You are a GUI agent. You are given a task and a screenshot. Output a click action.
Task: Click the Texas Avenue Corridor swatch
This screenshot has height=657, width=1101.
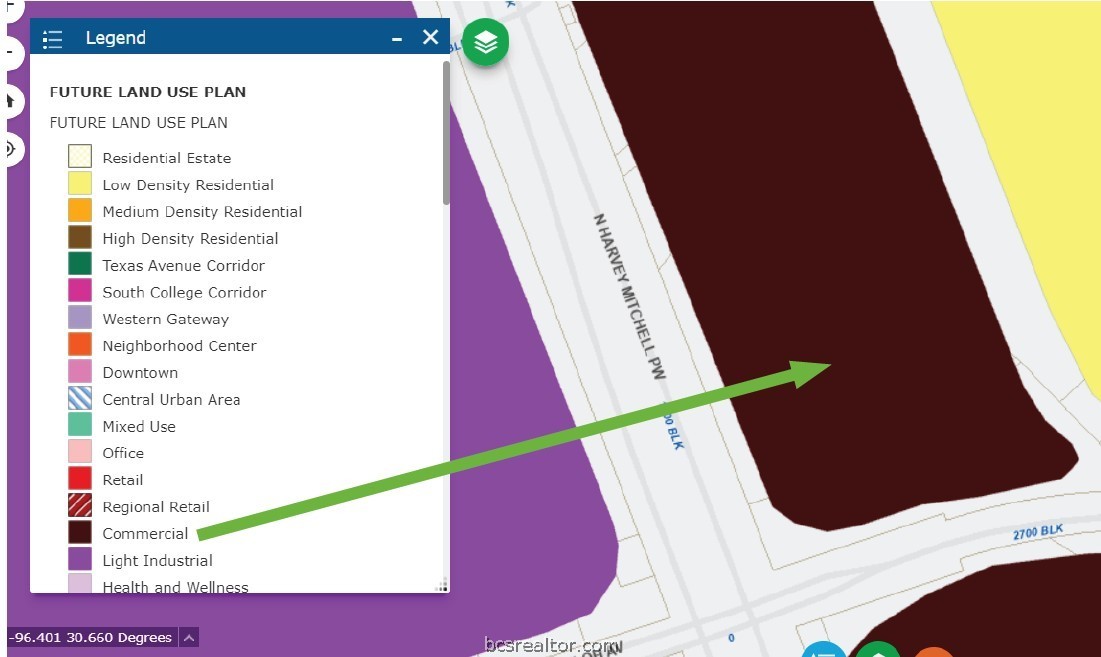(x=80, y=265)
